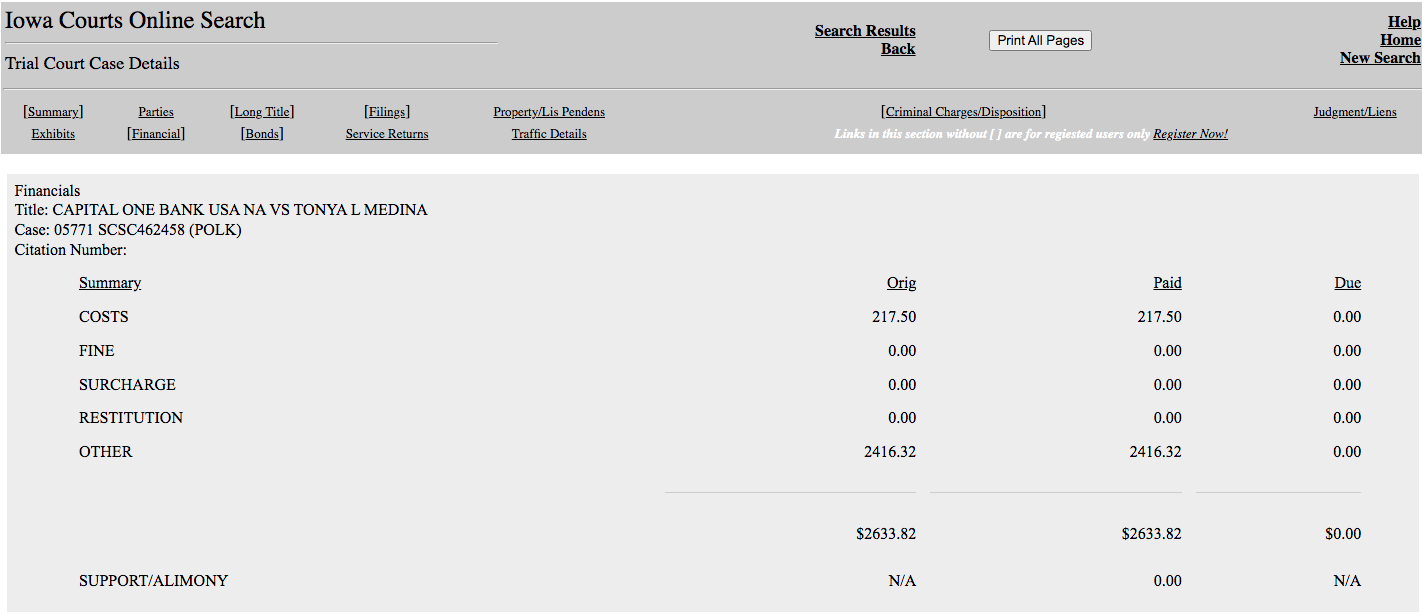The width and height of the screenshot is (1422, 615).
Task: Open the Traffic Details link
Action: pyautogui.click(x=549, y=134)
